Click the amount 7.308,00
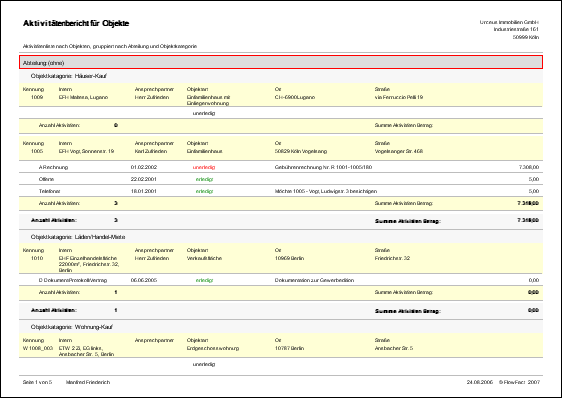Viewport: 562px width, 398px height. click(529, 167)
